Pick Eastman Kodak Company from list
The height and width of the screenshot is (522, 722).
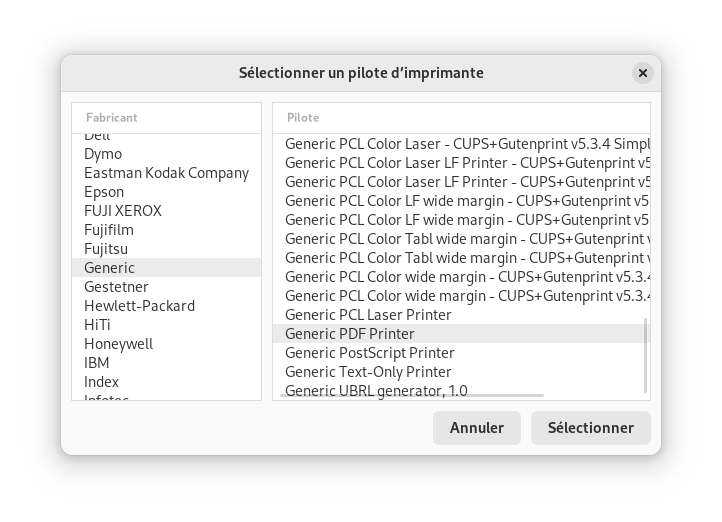click(x=166, y=173)
